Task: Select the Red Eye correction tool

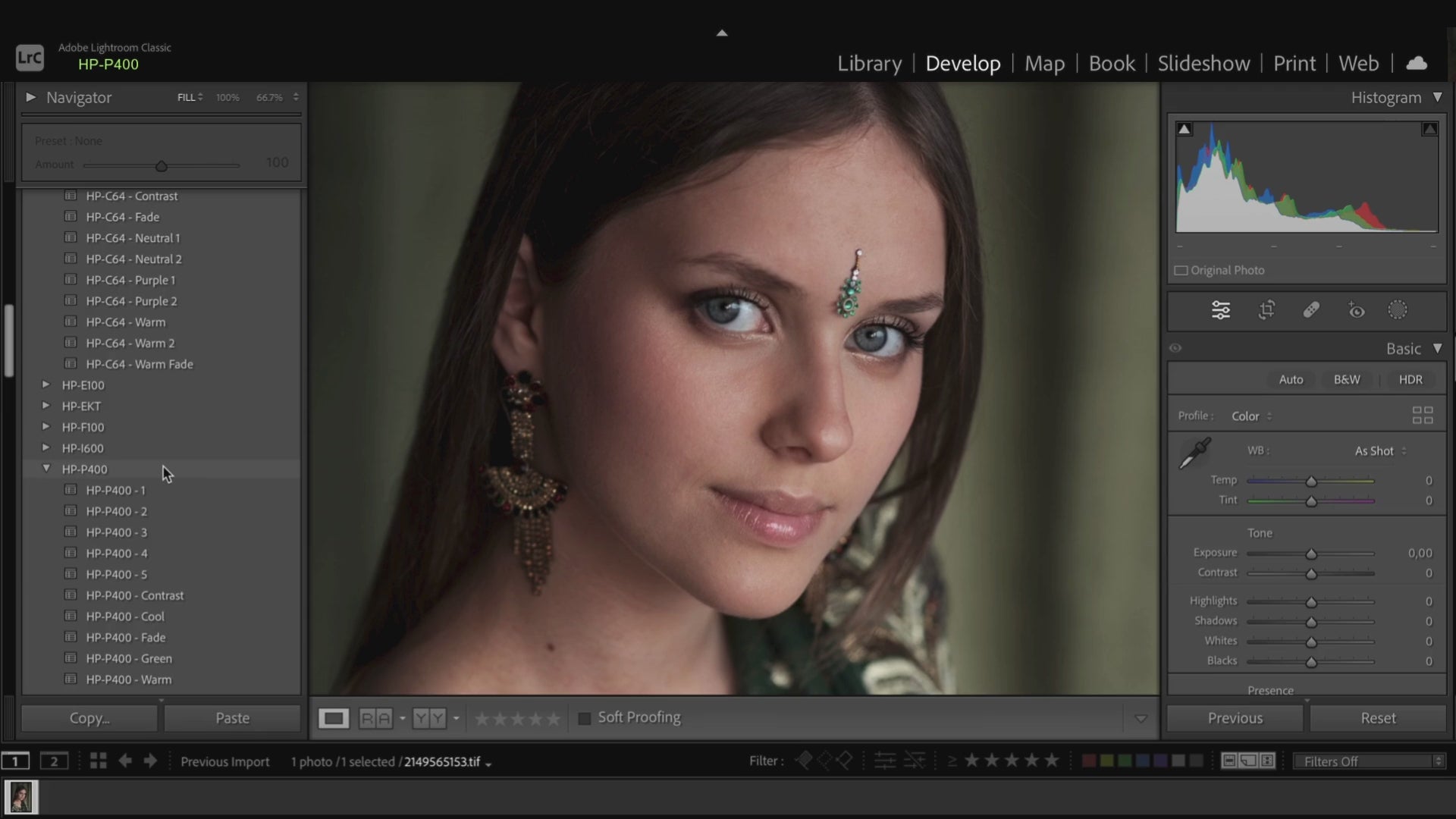Action: [x=1356, y=310]
